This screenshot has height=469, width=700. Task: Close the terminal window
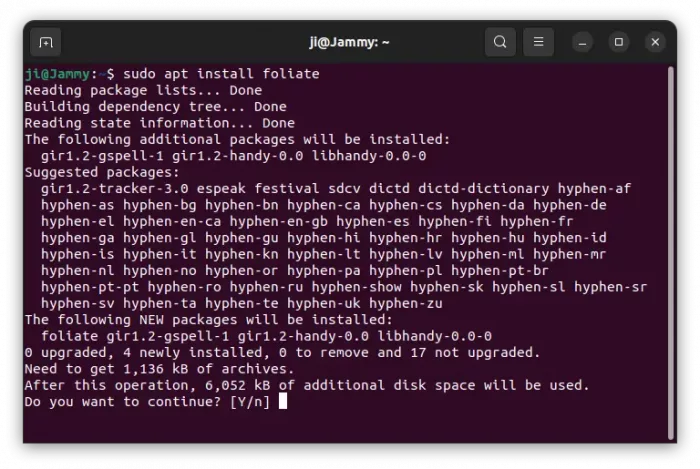tap(655, 42)
